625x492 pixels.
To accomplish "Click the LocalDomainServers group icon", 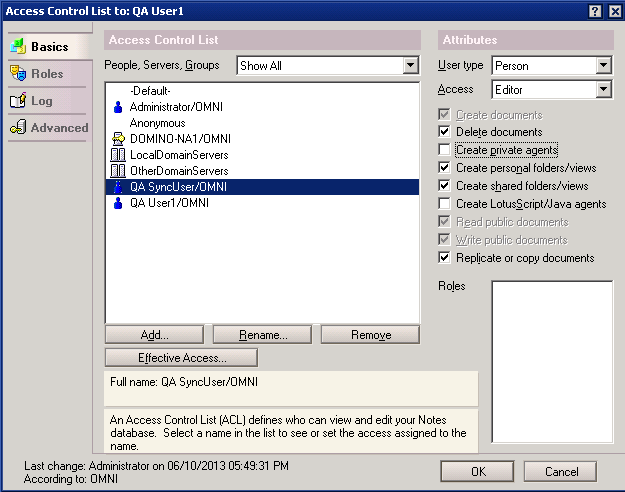I will click(118, 155).
